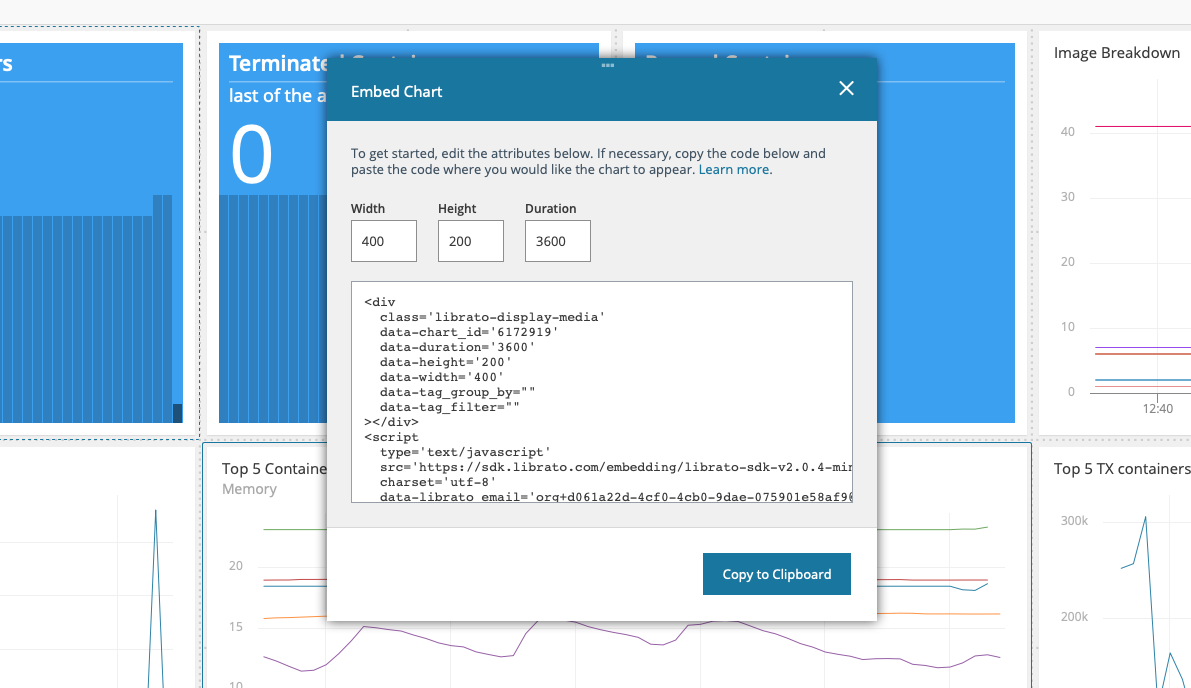
Task: Select the Height input showing 200
Action: point(470,240)
